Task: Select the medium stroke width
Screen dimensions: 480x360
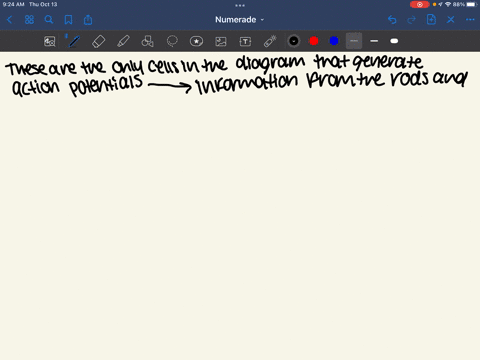Action: tap(374, 41)
